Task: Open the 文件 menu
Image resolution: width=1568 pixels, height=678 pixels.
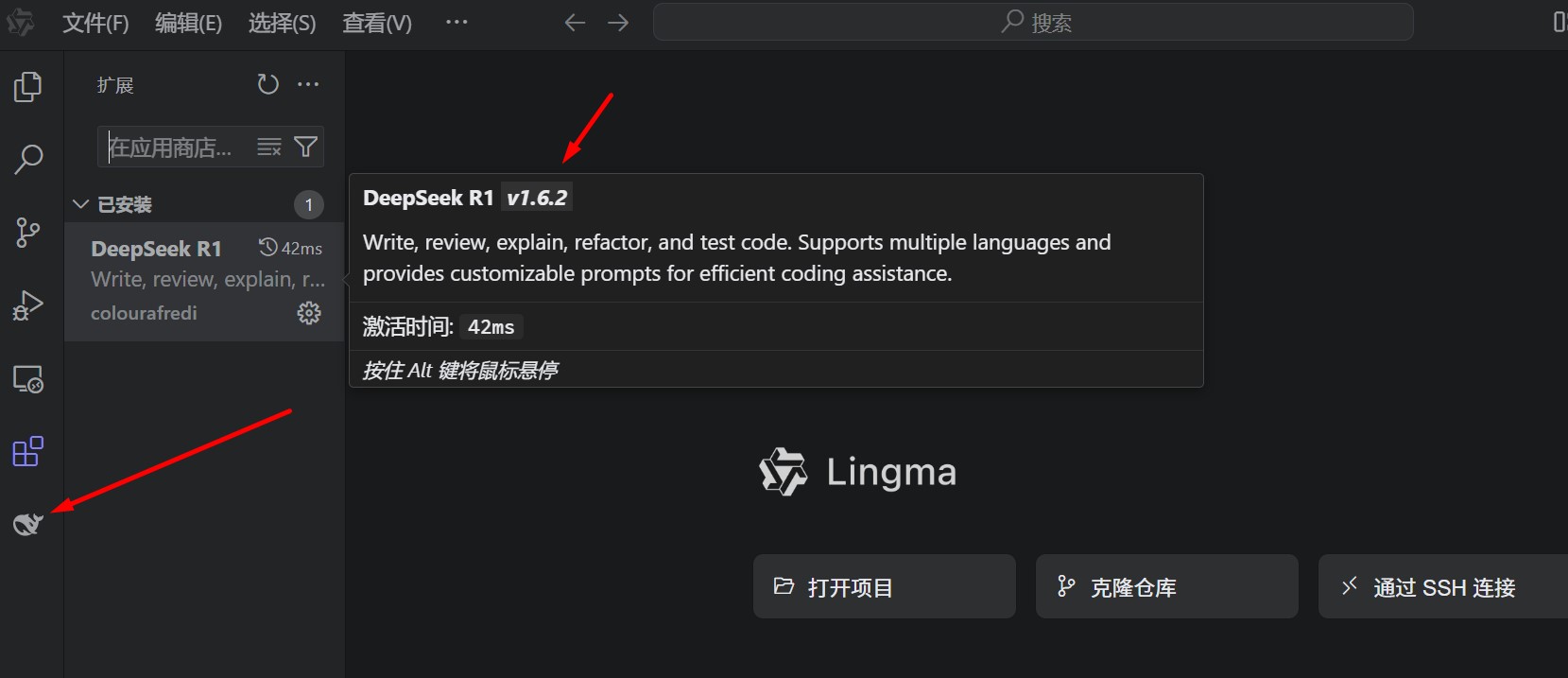Action: click(x=95, y=22)
